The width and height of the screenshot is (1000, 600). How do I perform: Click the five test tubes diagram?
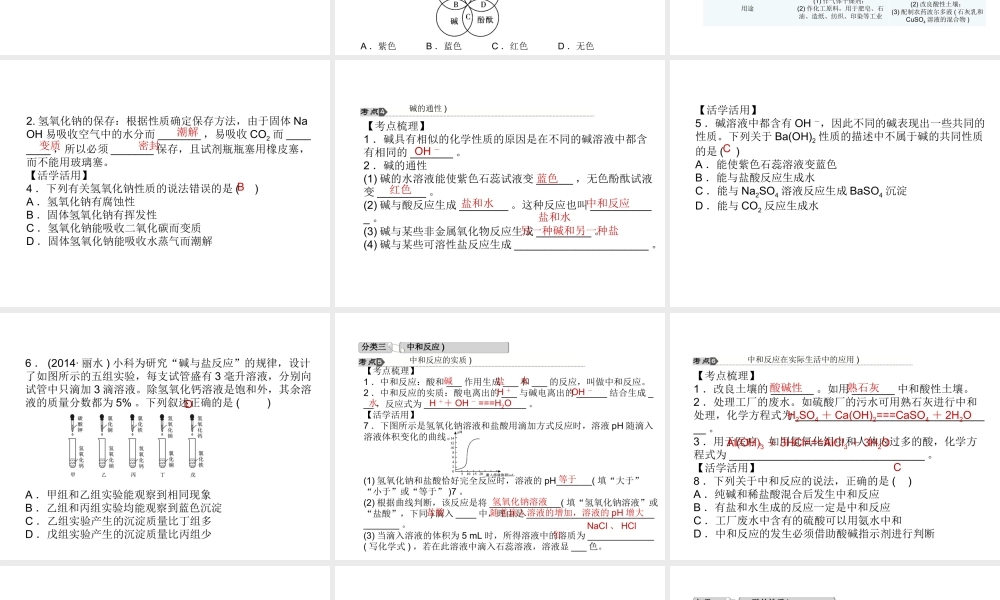point(136,445)
